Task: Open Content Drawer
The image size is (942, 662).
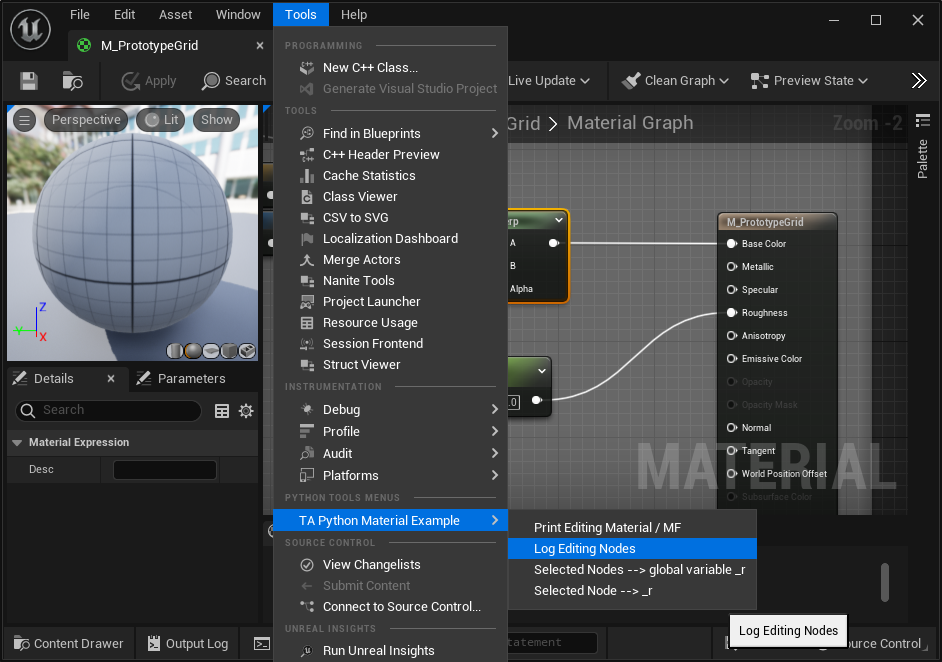Action: [x=68, y=644]
